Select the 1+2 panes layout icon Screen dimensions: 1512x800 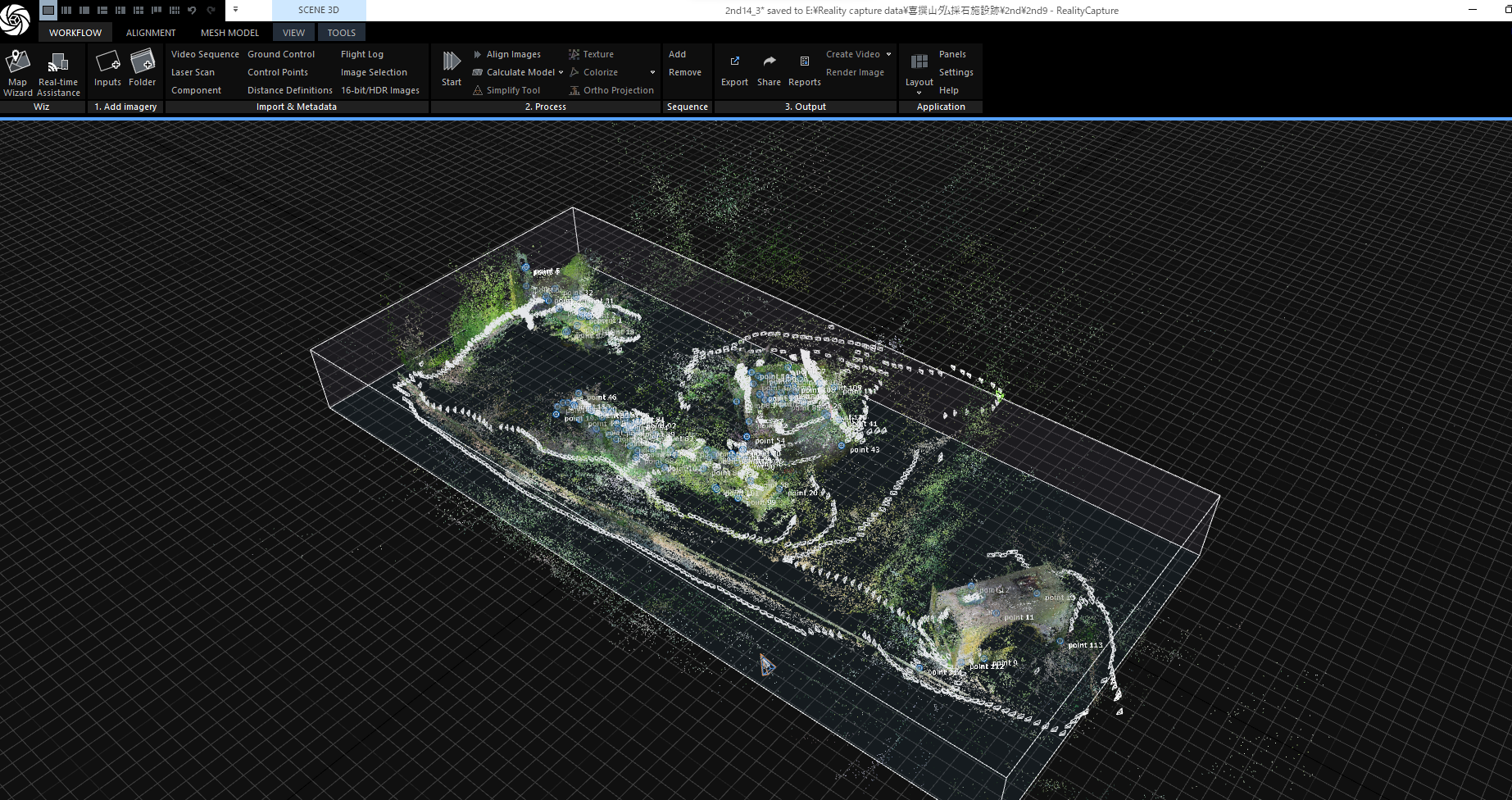[102, 10]
